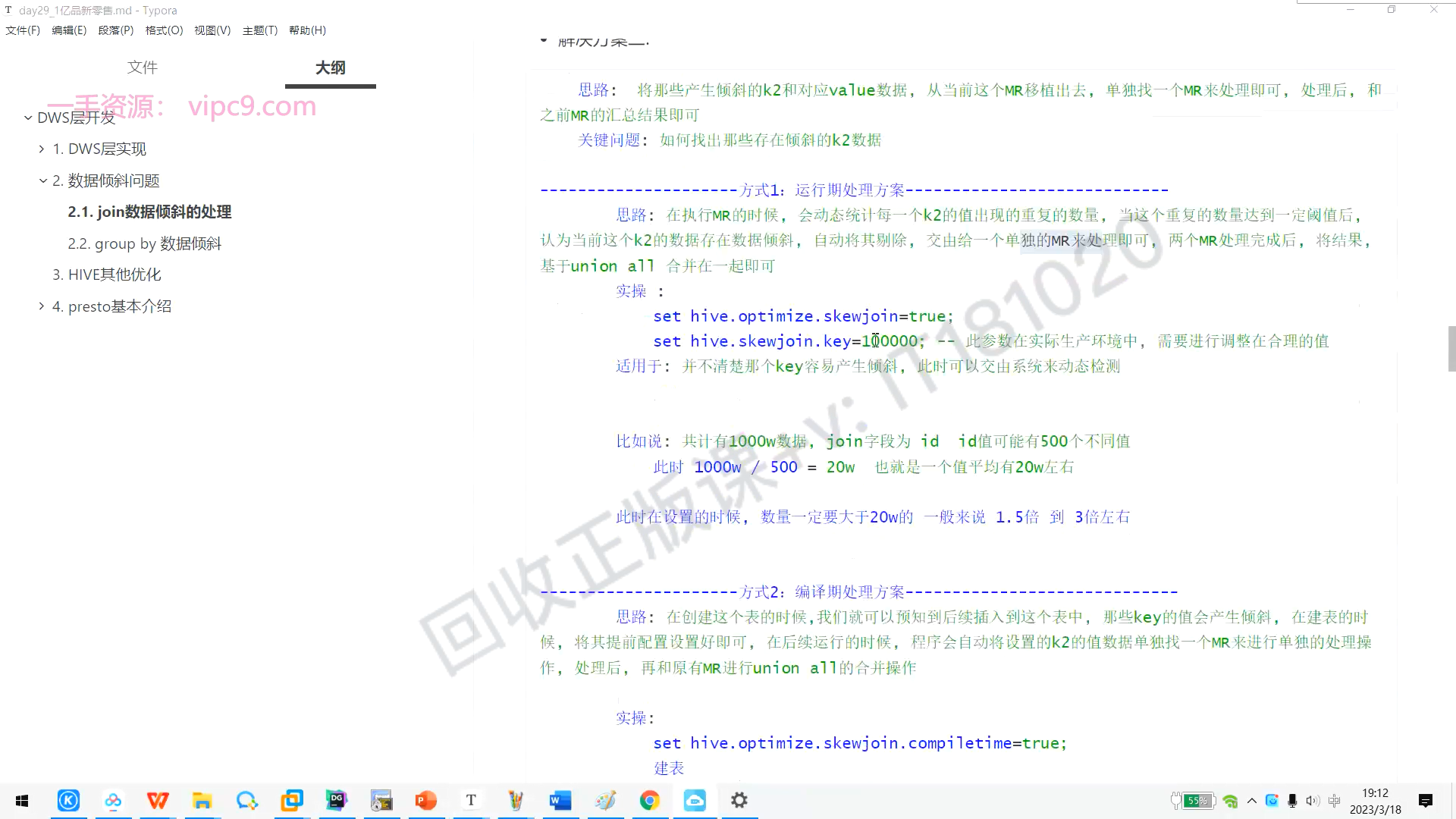This screenshot has width=1456, height=819.
Task: Click the document vertical scrollbar thumb
Action: click(x=1451, y=349)
